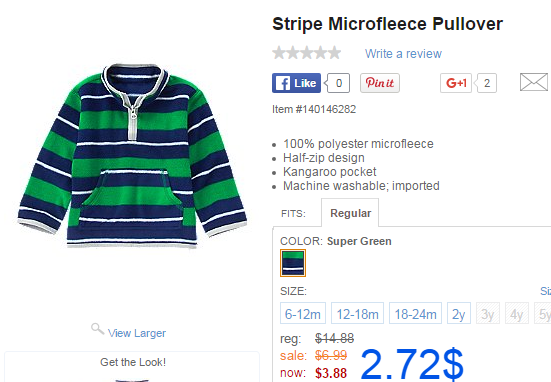Screen dimensions: 551x382
Task: Click the striped pullover product image
Action: click(132, 156)
